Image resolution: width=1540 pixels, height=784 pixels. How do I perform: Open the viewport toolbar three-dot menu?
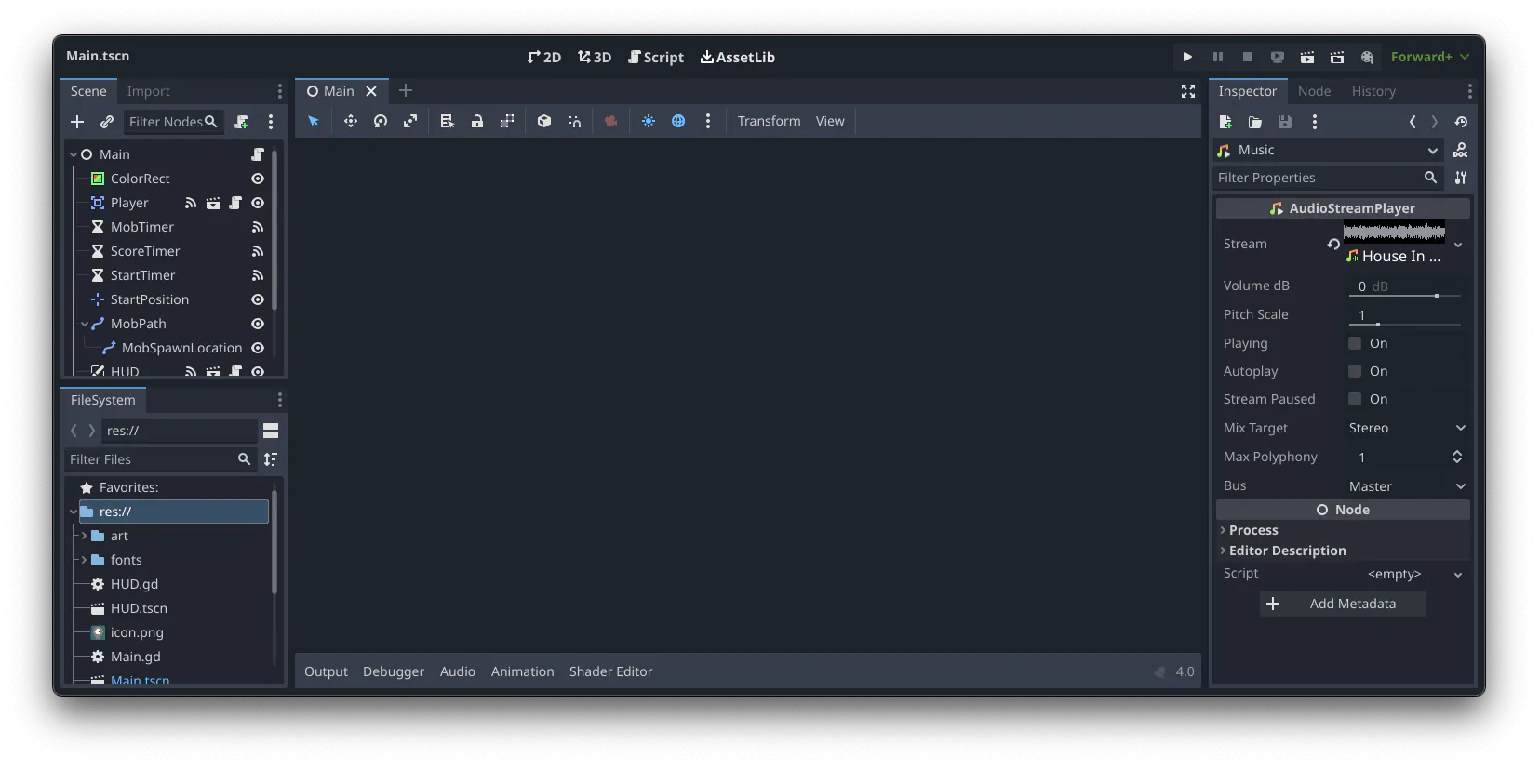[x=708, y=121]
